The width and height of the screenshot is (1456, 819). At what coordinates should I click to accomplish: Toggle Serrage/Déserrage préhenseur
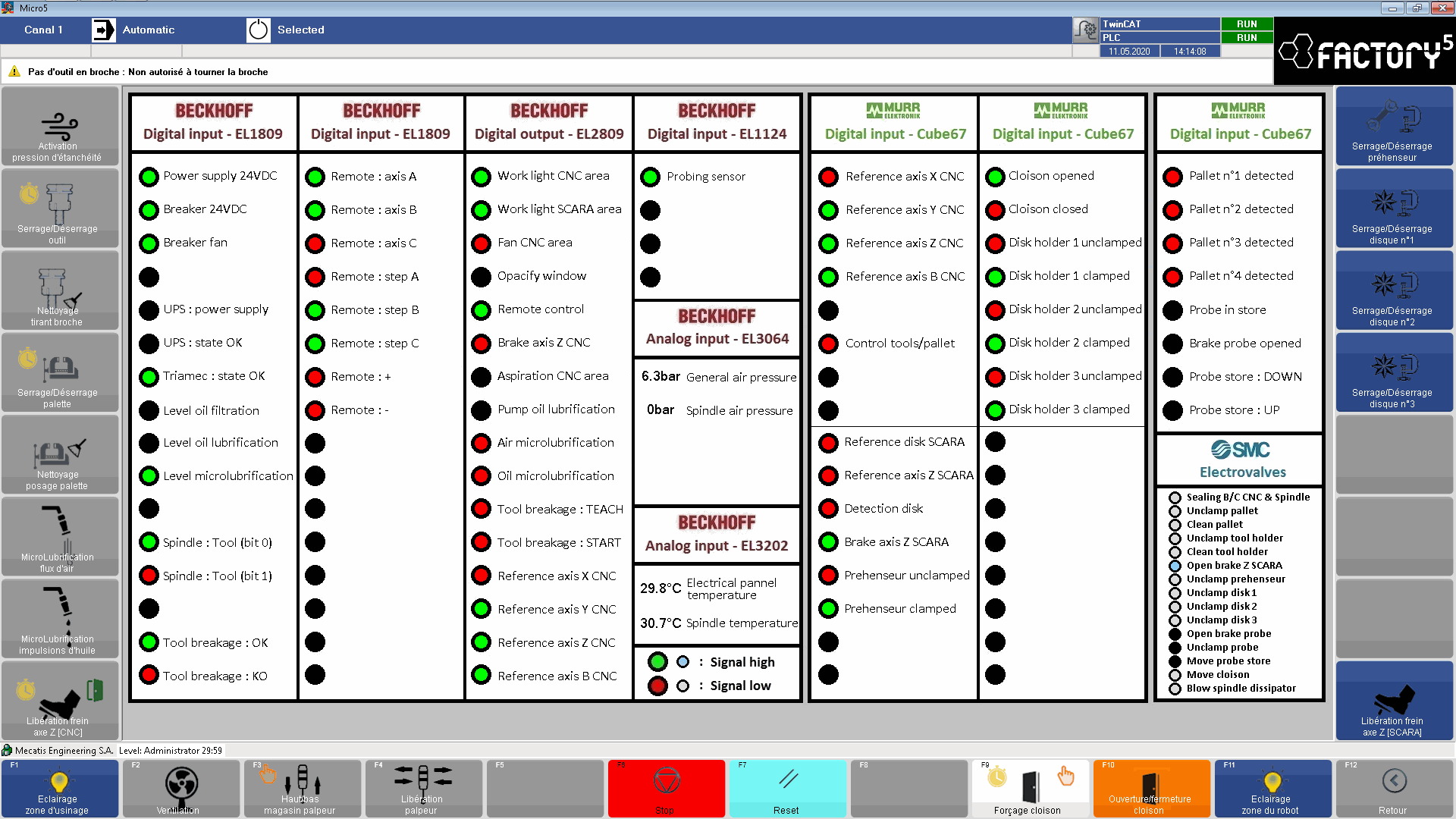pos(1394,126)
